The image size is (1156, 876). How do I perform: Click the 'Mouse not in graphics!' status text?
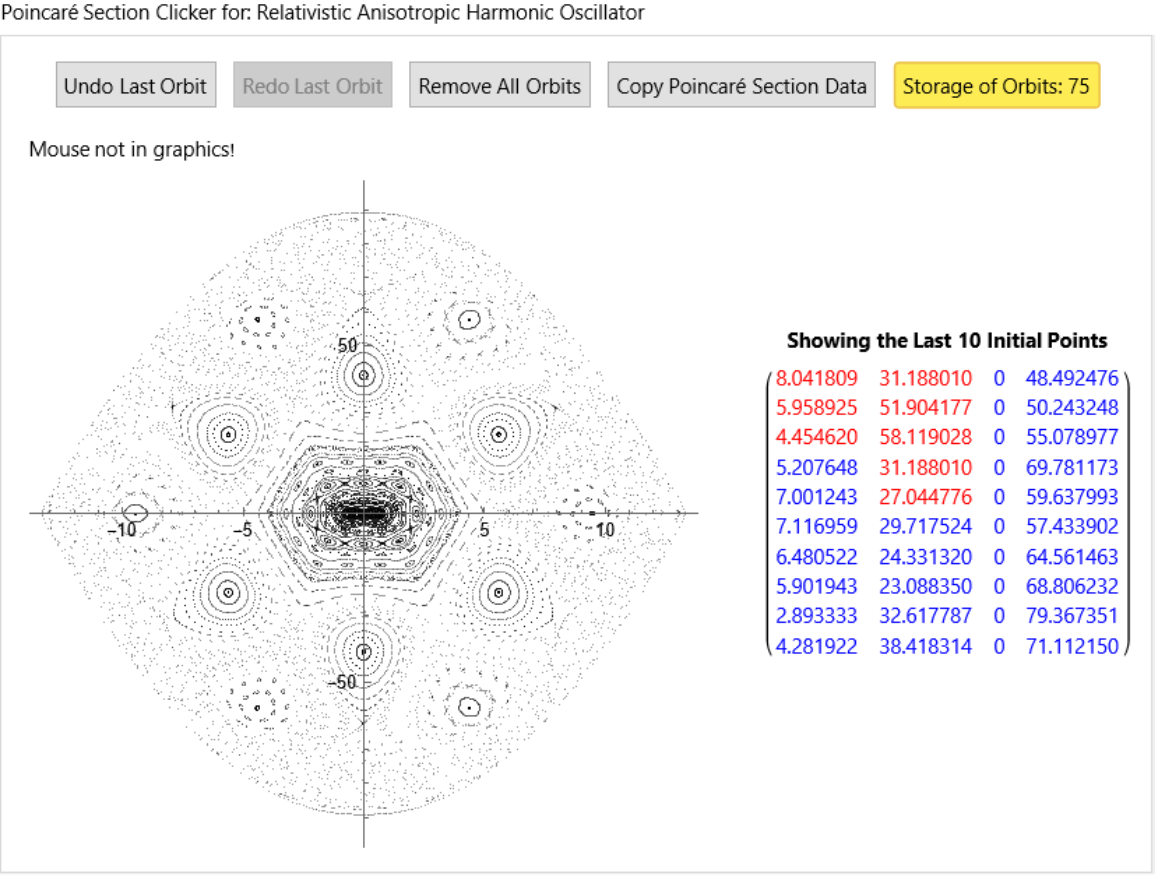click(132, 151)
